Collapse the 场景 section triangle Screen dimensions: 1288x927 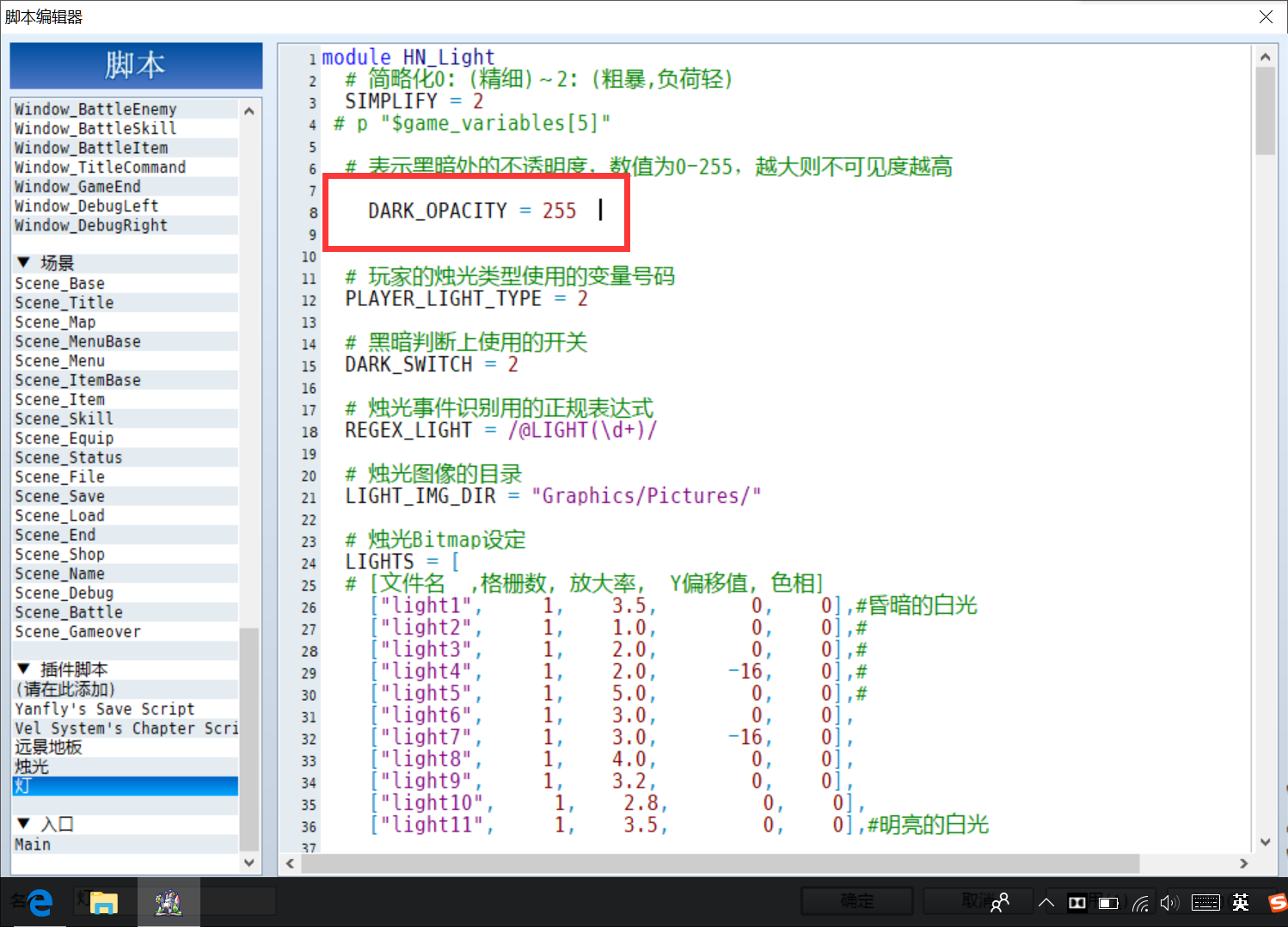(x=24, y=262)
